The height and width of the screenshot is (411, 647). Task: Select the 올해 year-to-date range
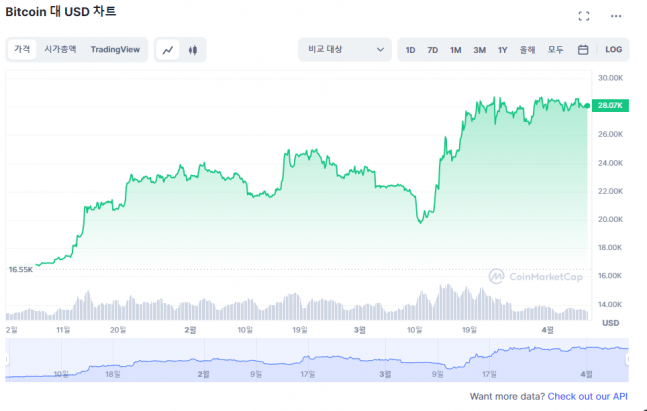(x=527, y=49)
